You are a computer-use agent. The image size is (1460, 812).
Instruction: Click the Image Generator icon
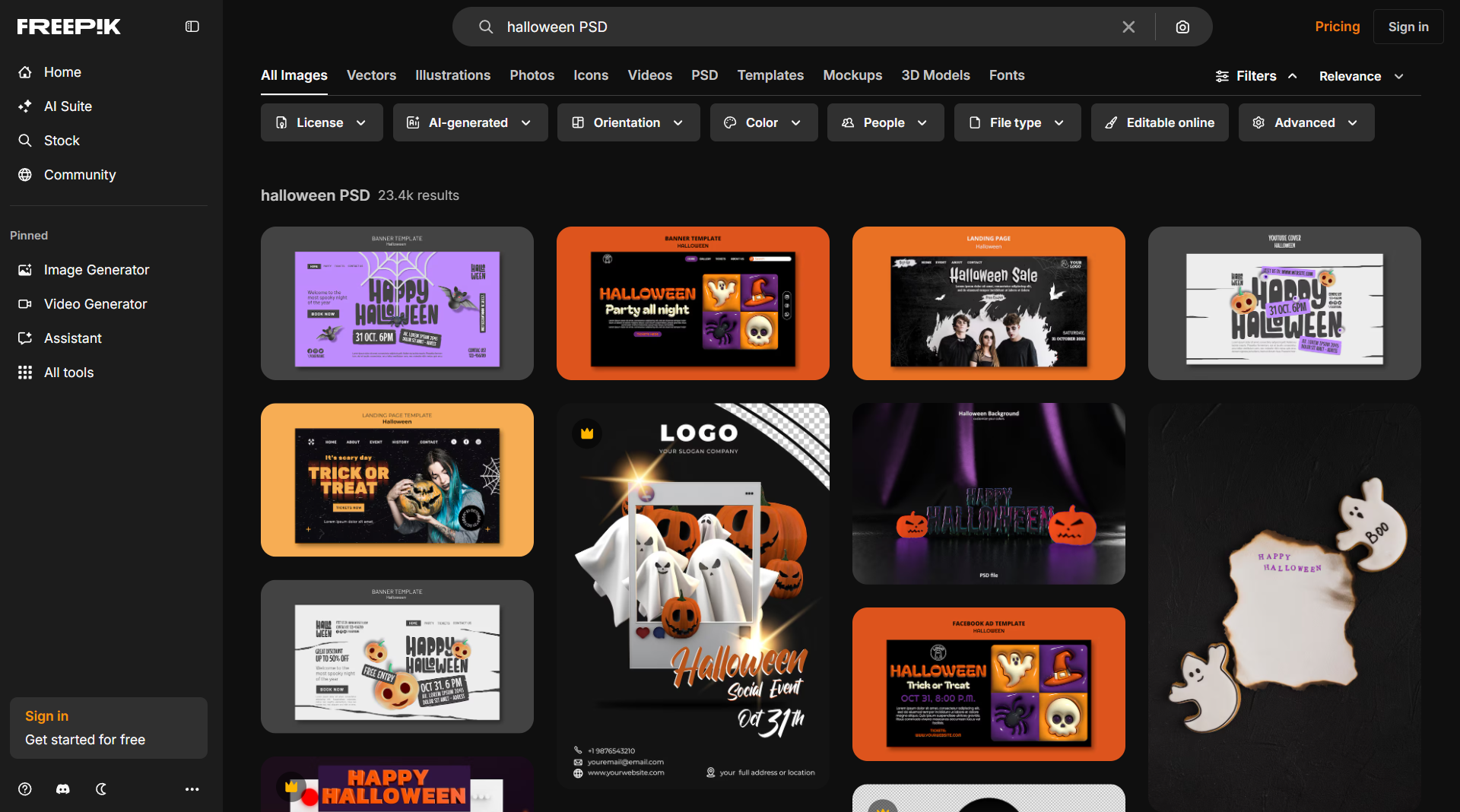[25, 270]
